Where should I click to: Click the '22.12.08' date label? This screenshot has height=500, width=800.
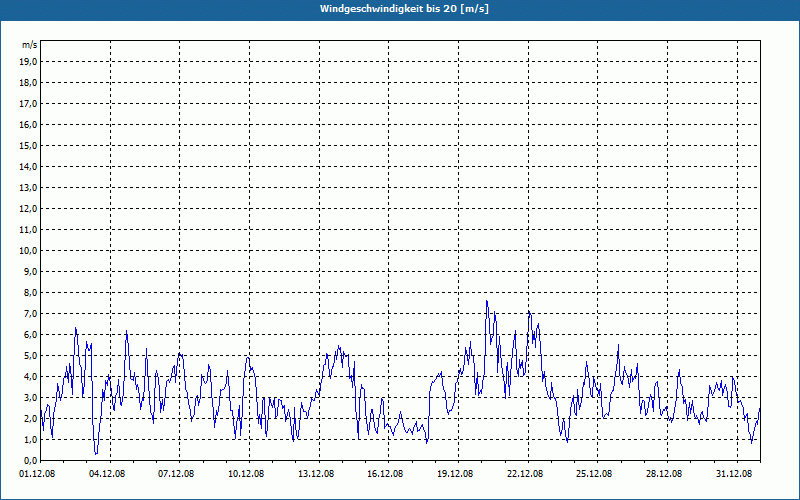(525, 474)
